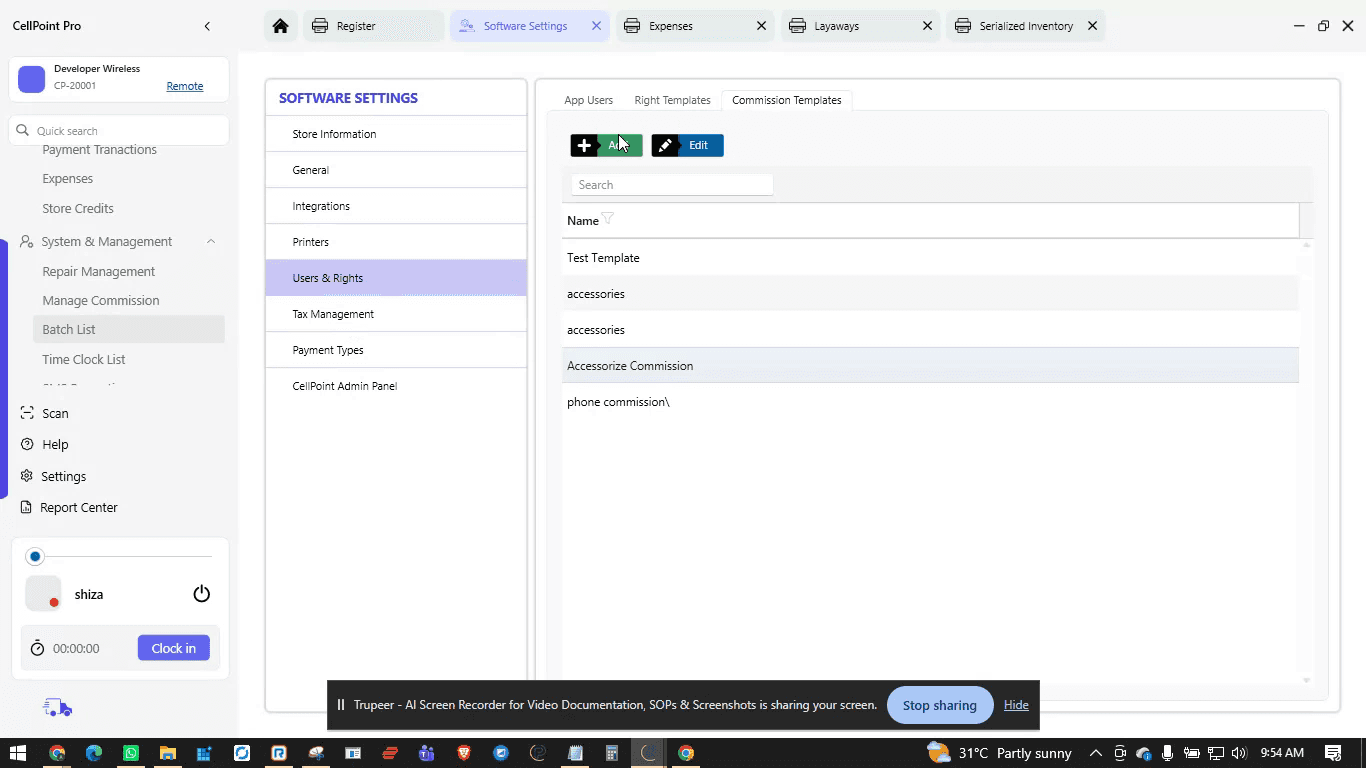Open Integrations settings
The height and width of the screenshot is (768, 1366).
[x=396, y=206]
